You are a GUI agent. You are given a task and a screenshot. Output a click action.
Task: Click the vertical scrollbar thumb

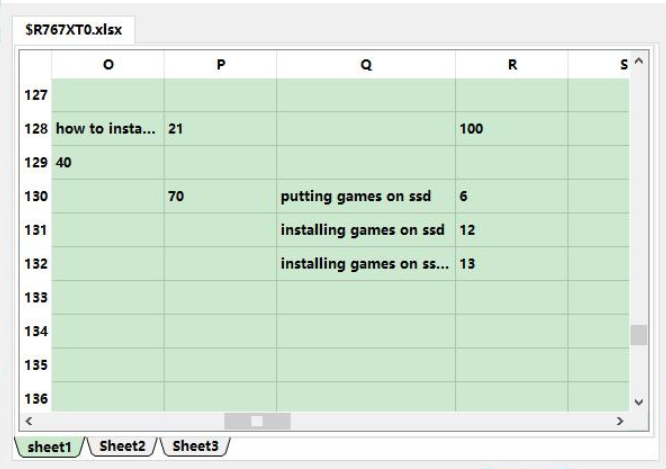pyautogui.click(x=638, y=335)
